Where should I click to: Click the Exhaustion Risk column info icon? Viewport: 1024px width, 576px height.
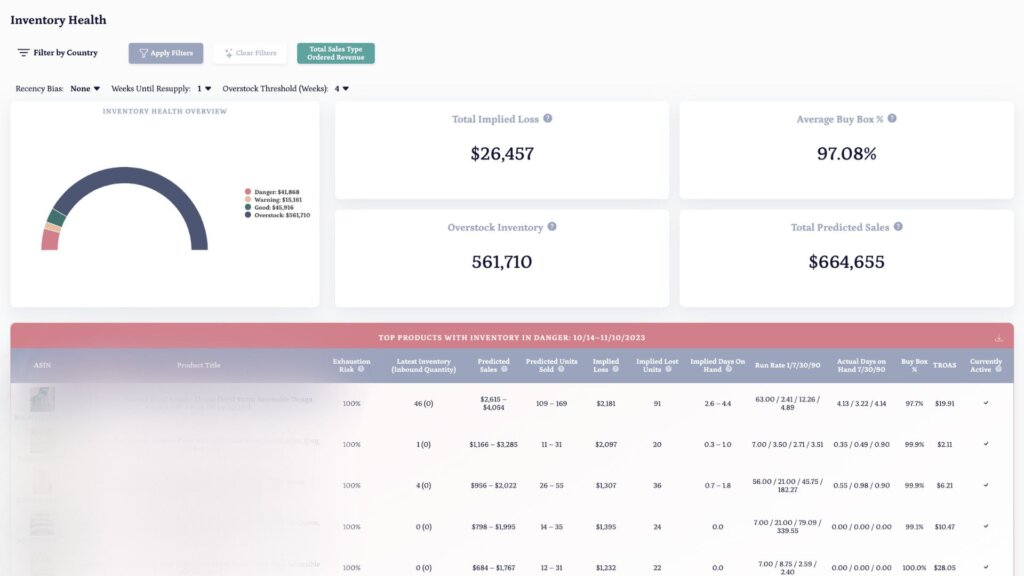(x=361, y=369)
